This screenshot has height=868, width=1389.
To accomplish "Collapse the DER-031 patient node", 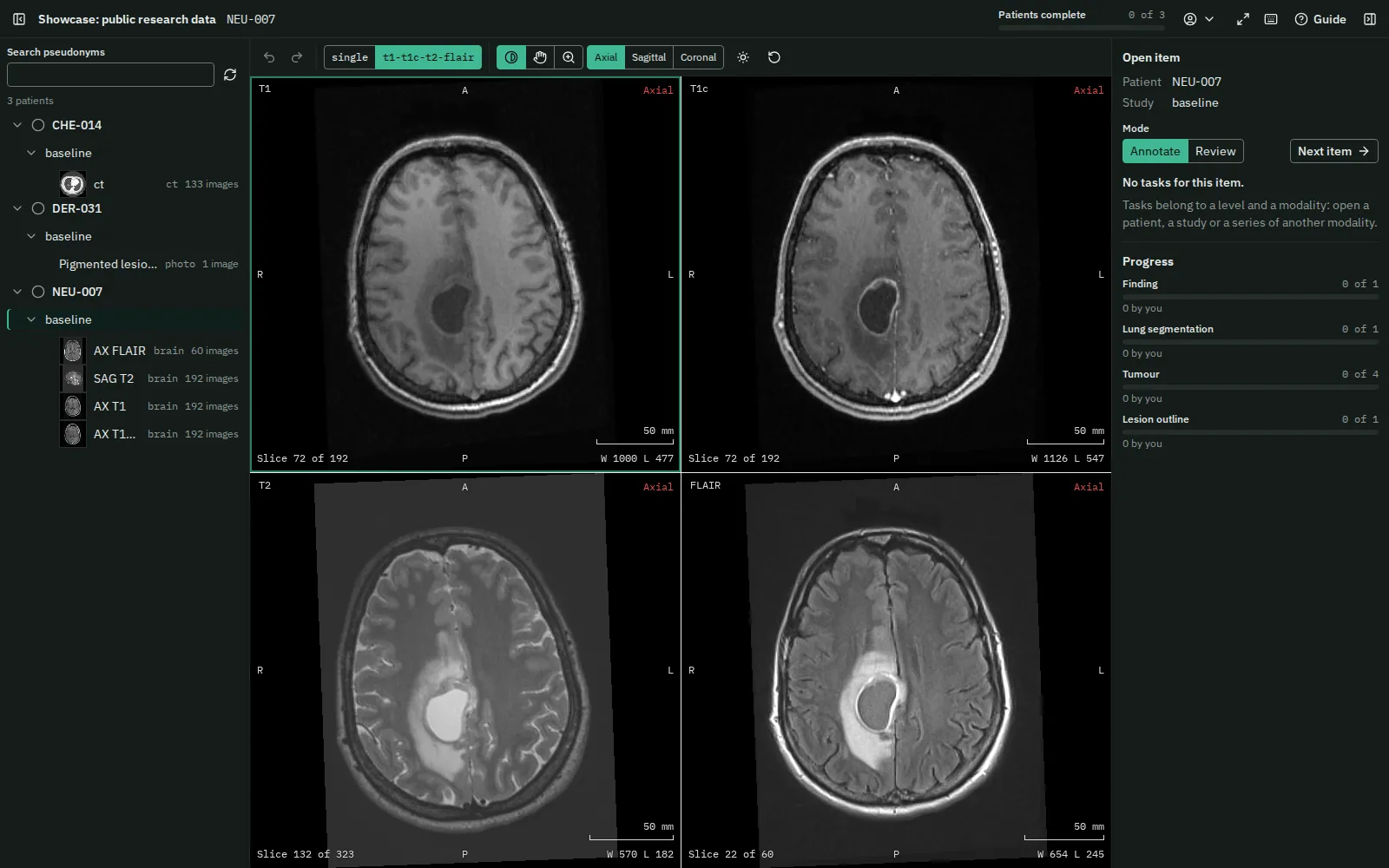I will (x=17, y=208).
